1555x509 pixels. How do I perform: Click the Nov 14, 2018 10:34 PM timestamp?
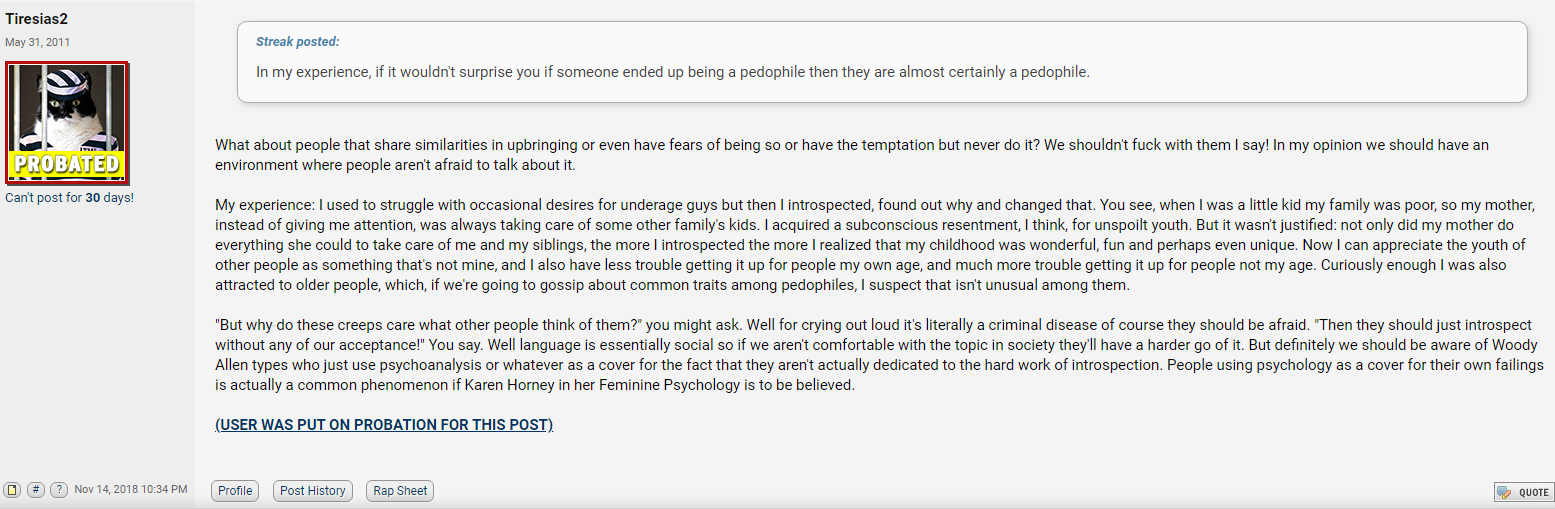tap(131, 490)
